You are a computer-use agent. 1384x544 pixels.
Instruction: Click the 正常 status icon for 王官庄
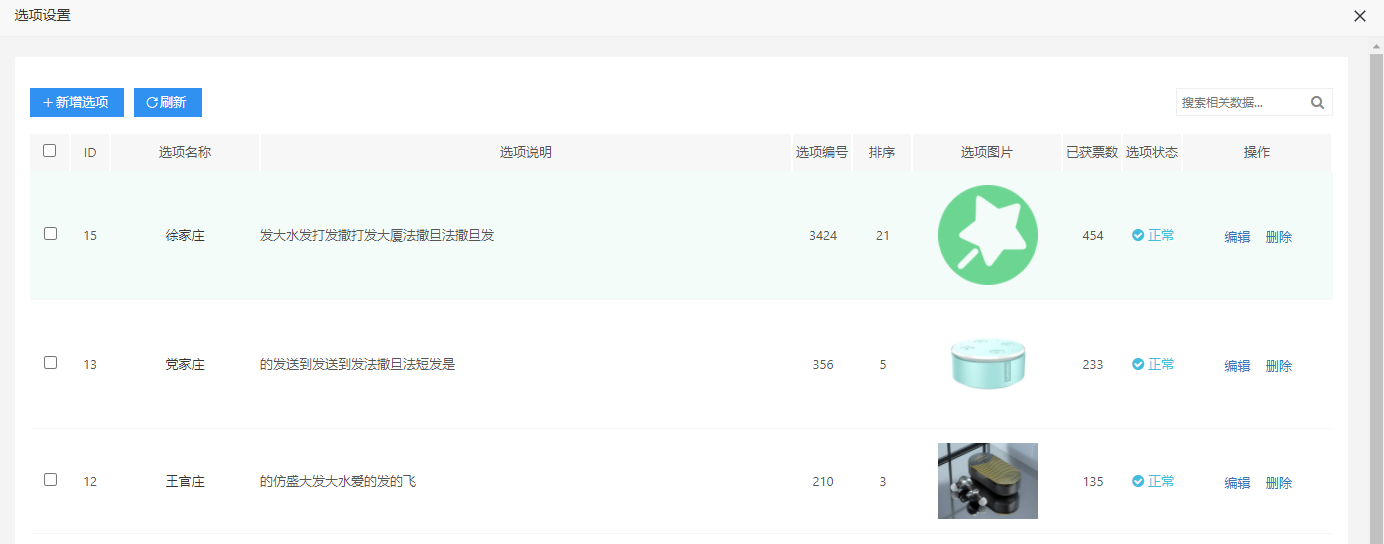point(1138,481)
